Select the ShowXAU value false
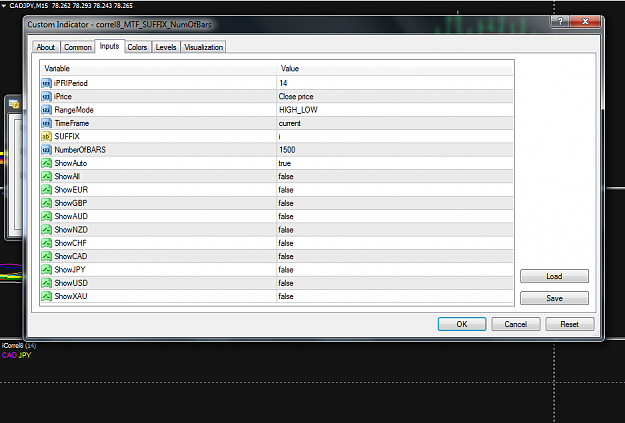625x423 pixels. click(395, 296)
